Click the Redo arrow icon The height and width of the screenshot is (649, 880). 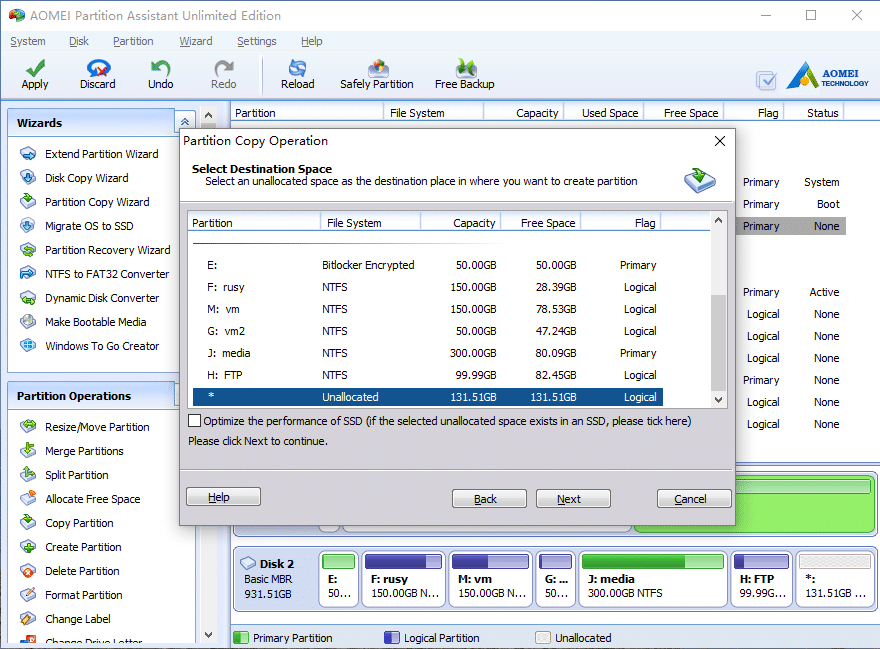(x=223, y=68)
